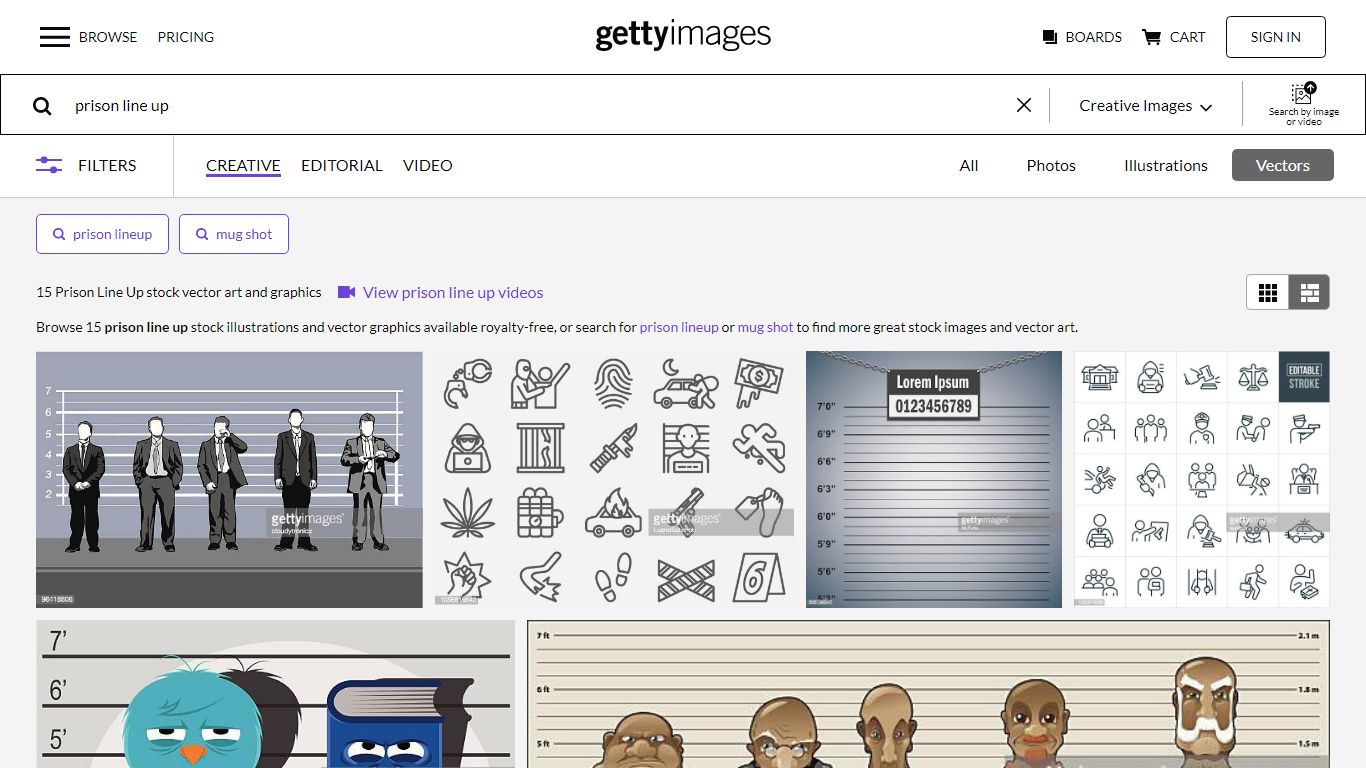
Task: Open the hamburger Browse menu icon
Action: (x=54, y=37)
